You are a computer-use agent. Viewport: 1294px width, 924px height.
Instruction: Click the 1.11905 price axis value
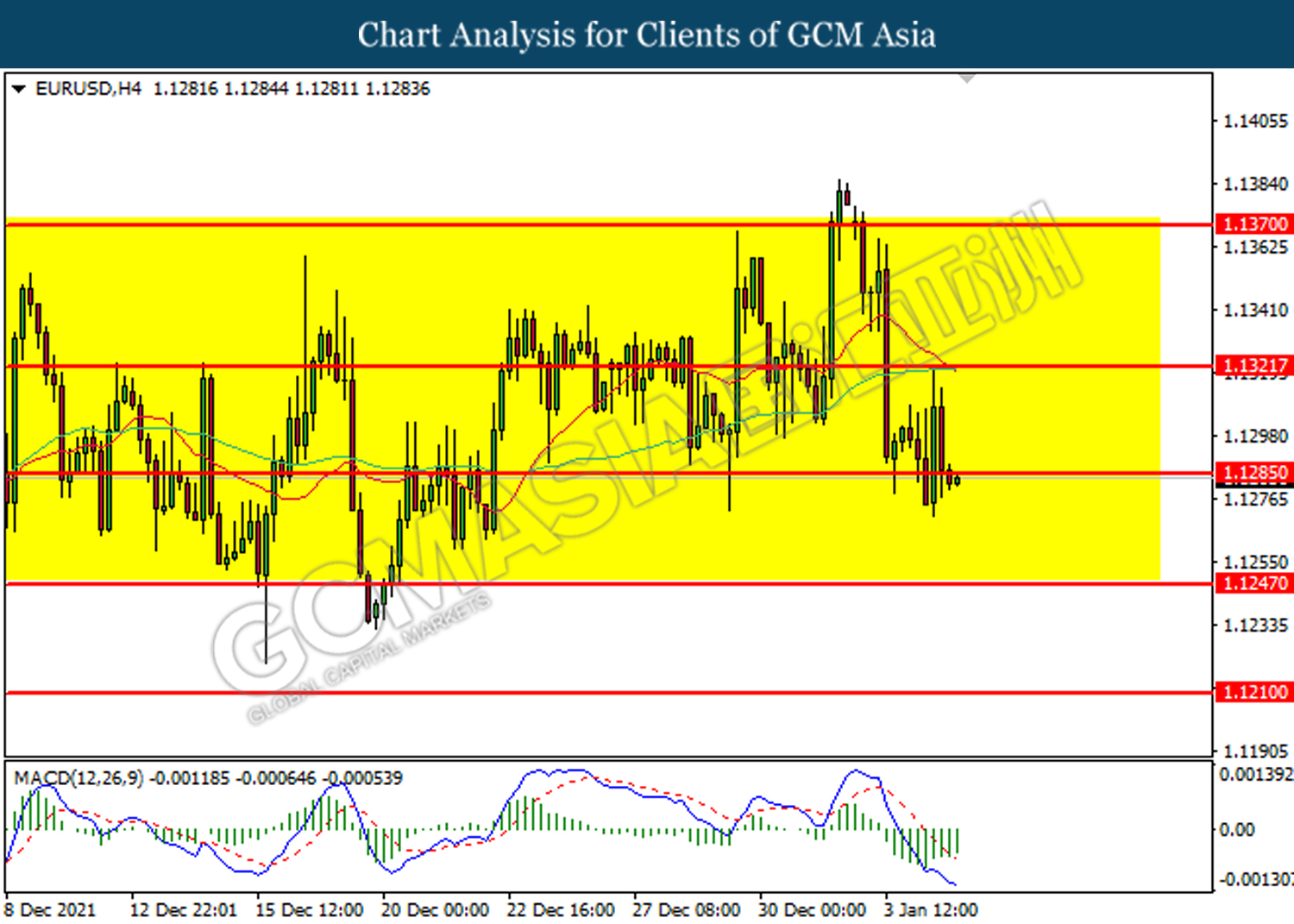(x=1256, y=751)
